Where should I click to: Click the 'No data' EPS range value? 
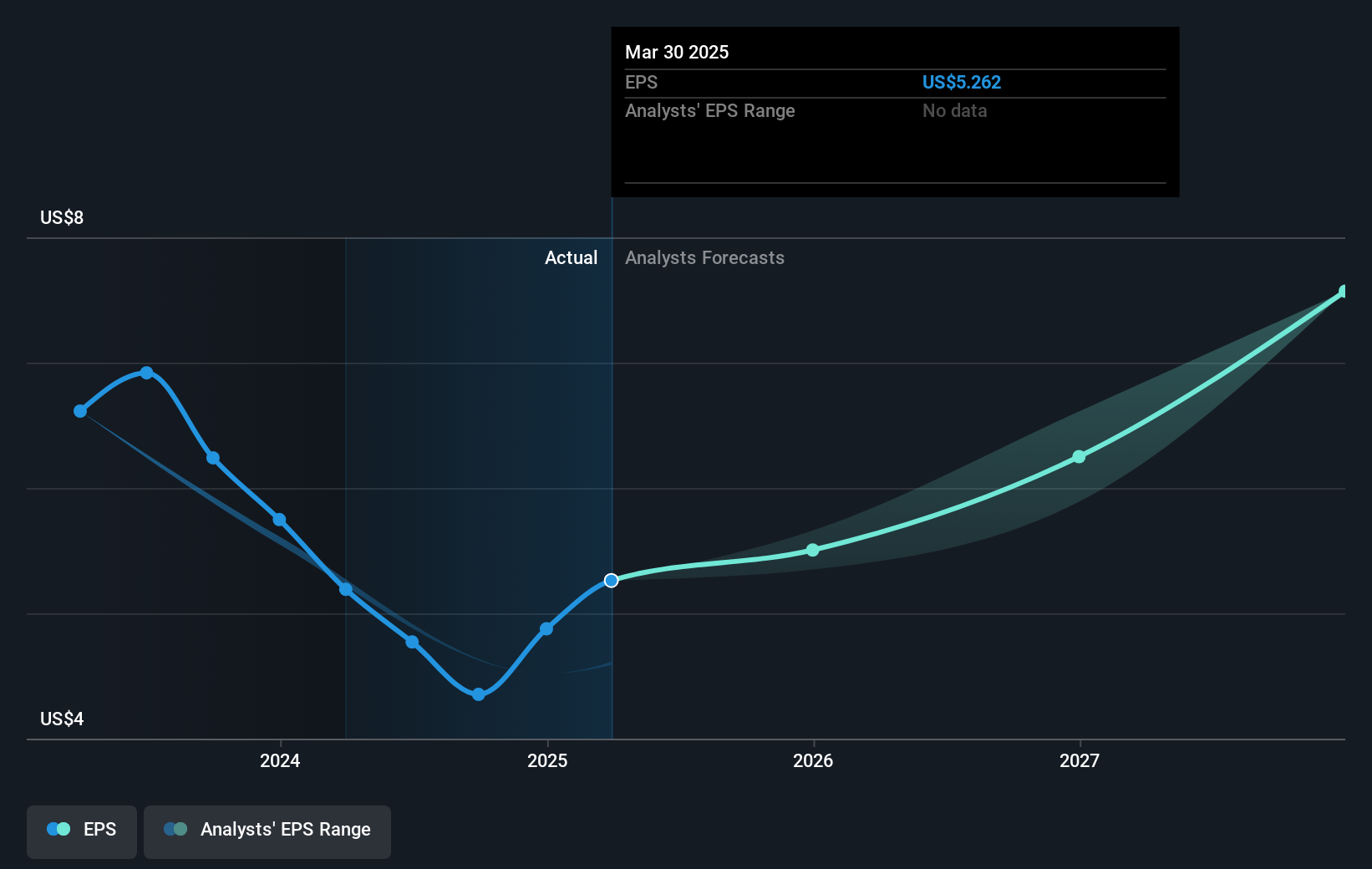coord(954,110)
